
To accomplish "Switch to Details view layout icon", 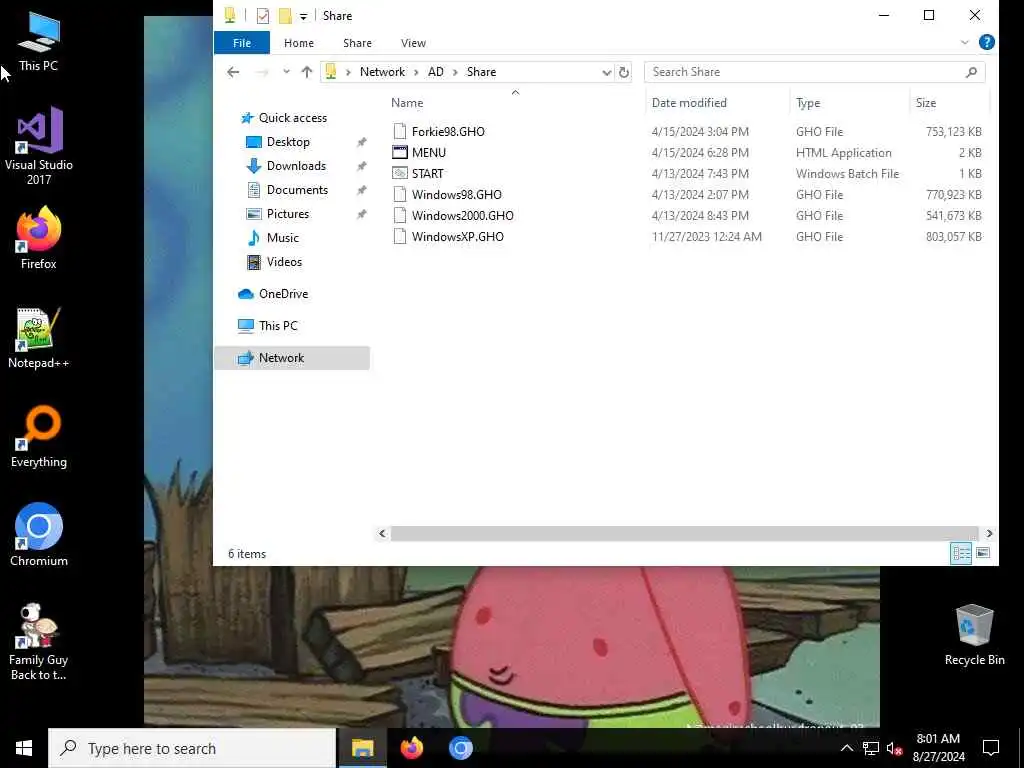I will point(961,553).
